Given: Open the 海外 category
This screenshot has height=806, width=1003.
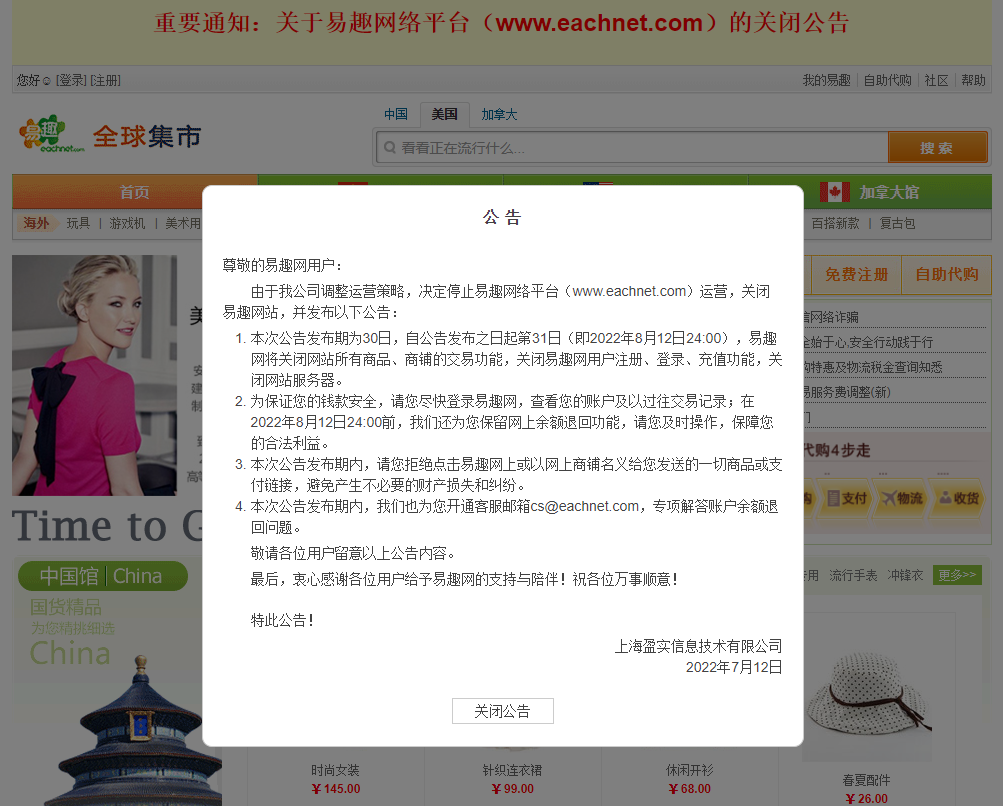Looking at the screenshot, I should 36,223.
